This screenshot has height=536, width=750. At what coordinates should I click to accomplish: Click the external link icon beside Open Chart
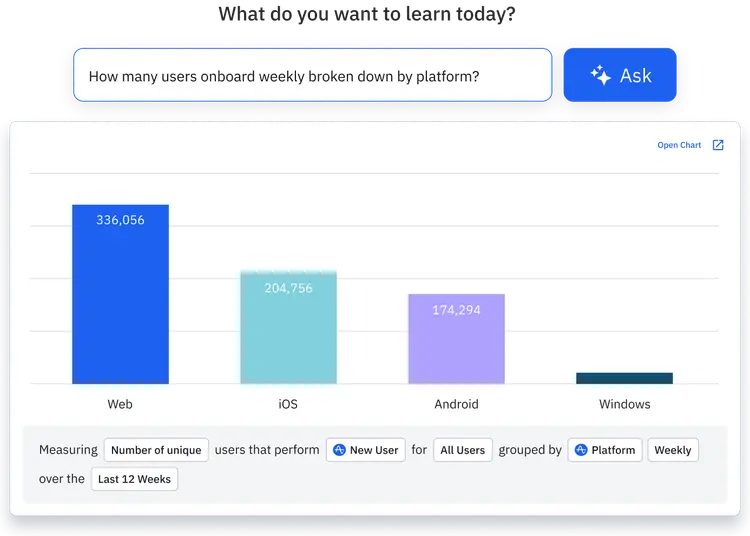pyautogui.click(x=717, y=145)
